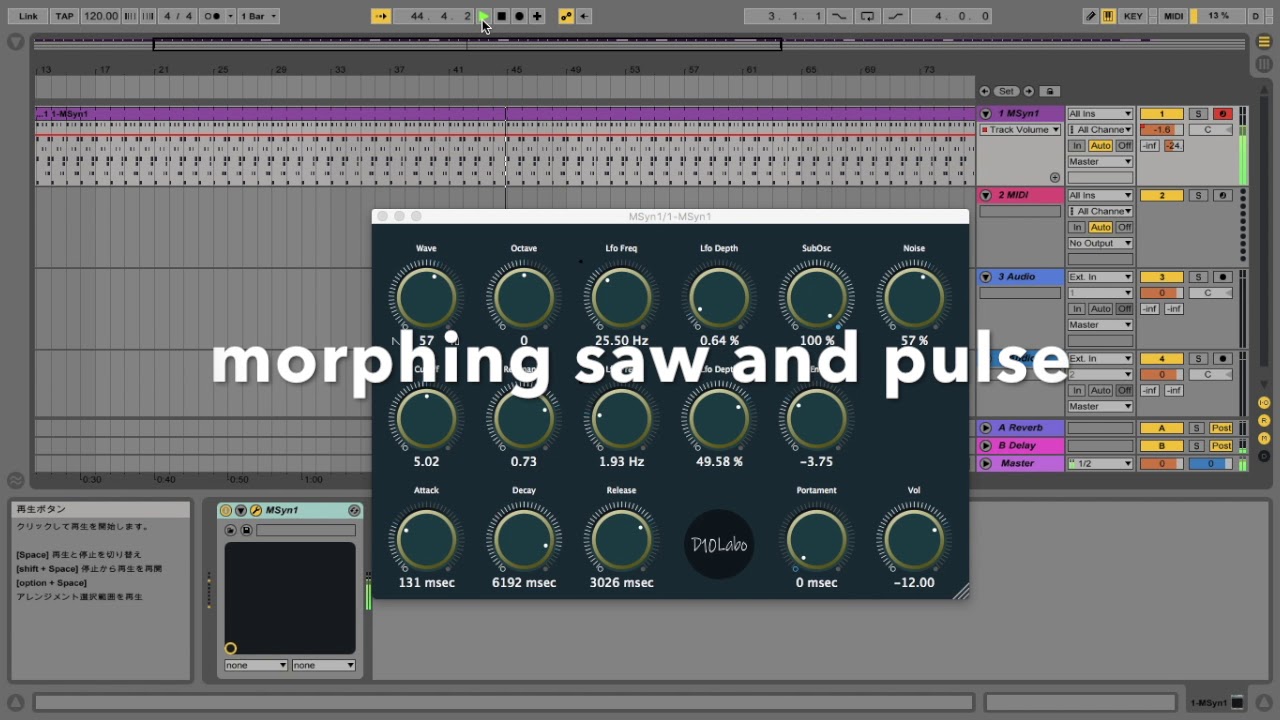
Task: Collapse track 1 MSyn1
Action: 986,114
